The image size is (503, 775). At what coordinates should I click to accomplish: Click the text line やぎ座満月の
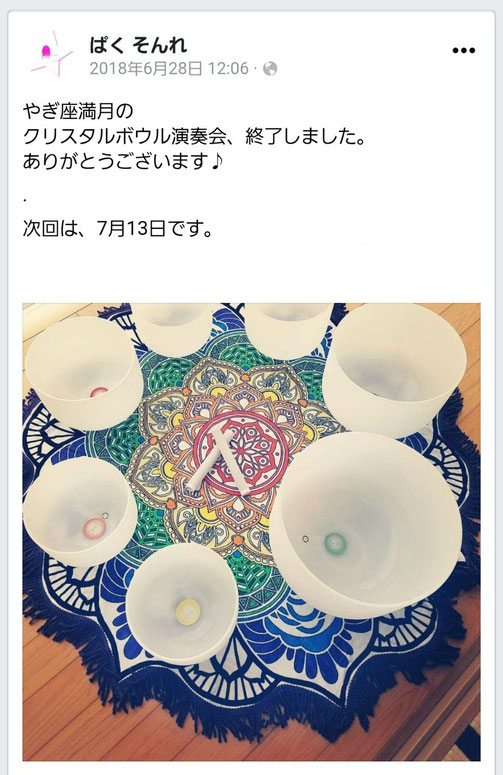[x=78, y=111]
